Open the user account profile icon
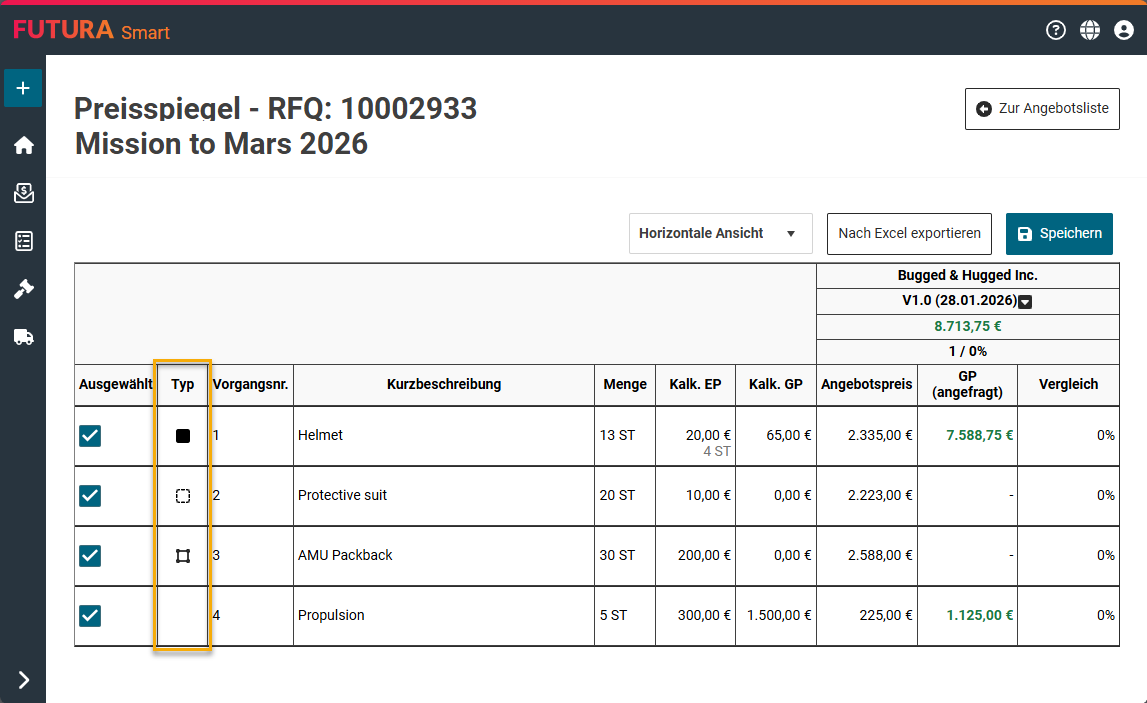This screenshot has height=703, width=1147. coord(1124,30)
